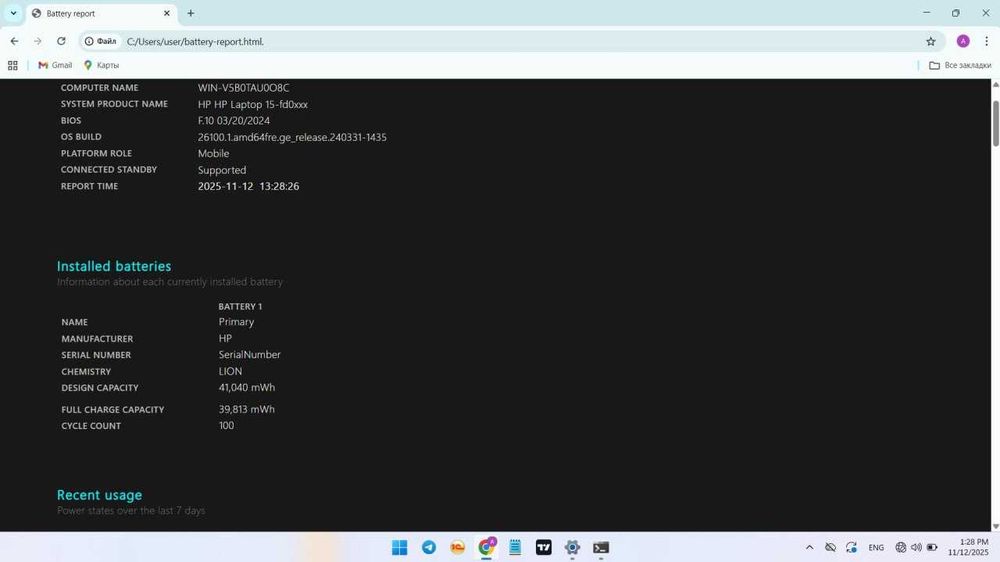This screenshot has height=562, width=1000.
Task: Select the cycle count value 100
Action: pyautogui.click(x=226, y=425)
